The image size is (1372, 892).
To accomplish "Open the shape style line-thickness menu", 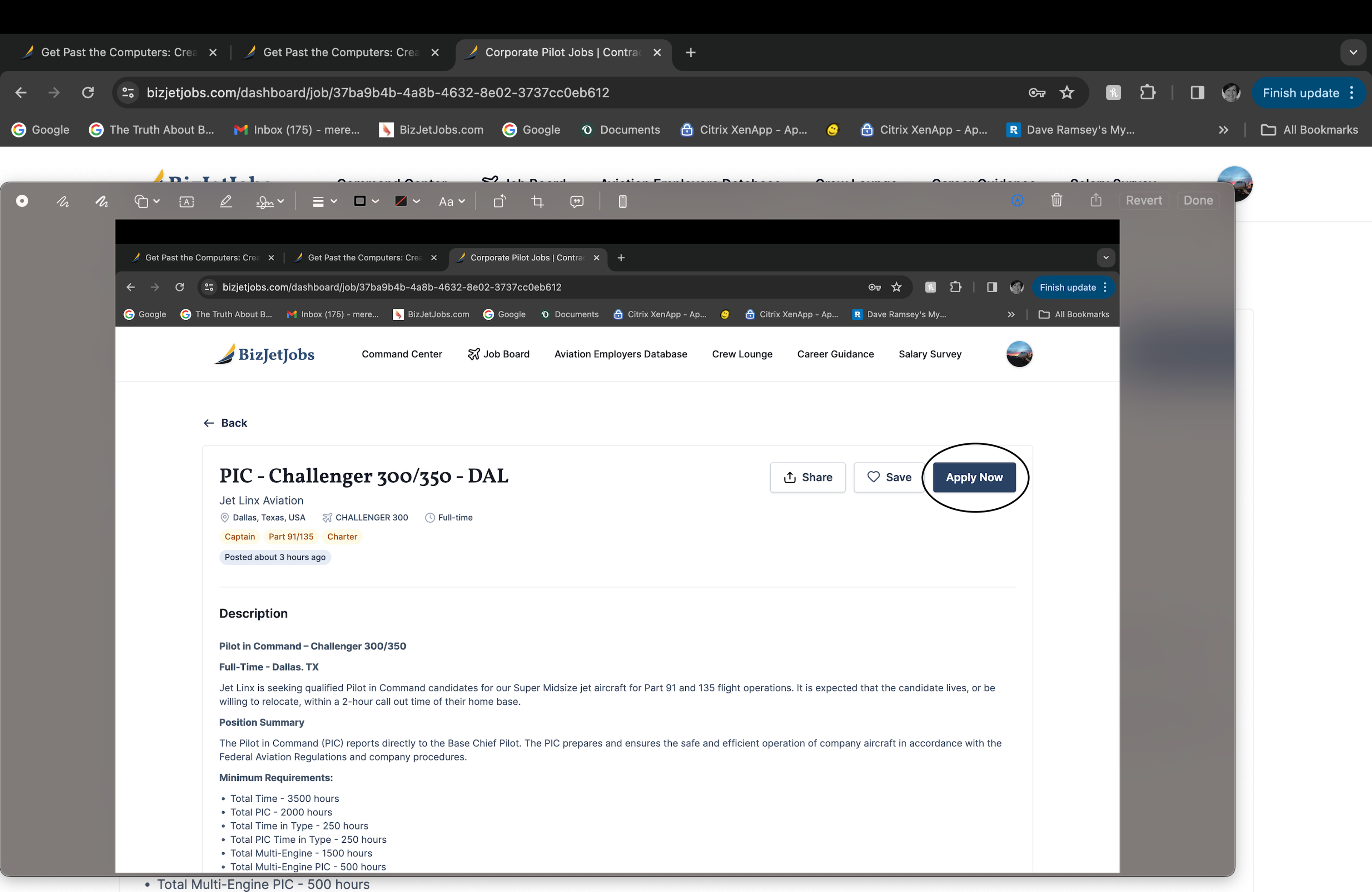I will (324, 202).
